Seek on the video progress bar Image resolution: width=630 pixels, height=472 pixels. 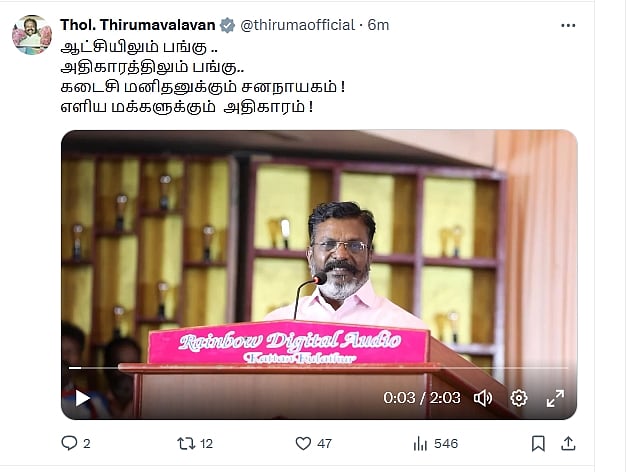coord(318,368)
